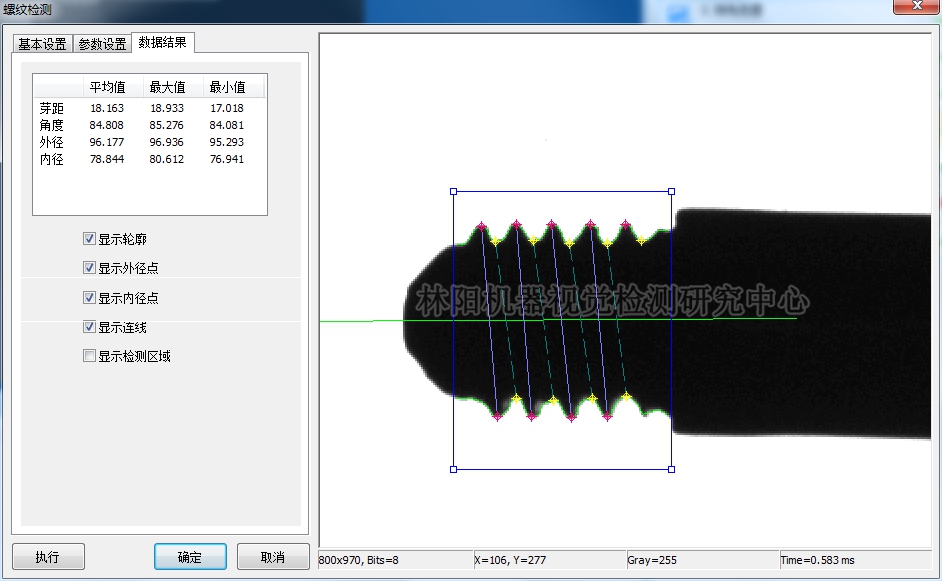The image size is (942, 581).
Task: Toggle the 显示外径点 checkbox
Action: (x=89, y=267)
